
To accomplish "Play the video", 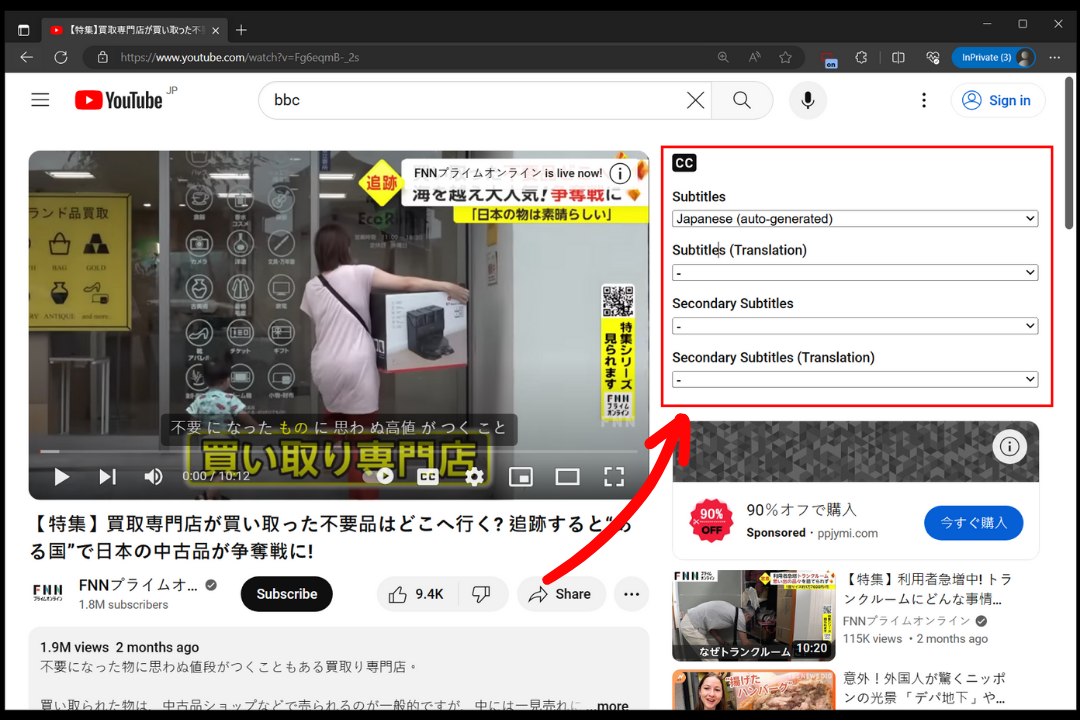I will 61,476.
